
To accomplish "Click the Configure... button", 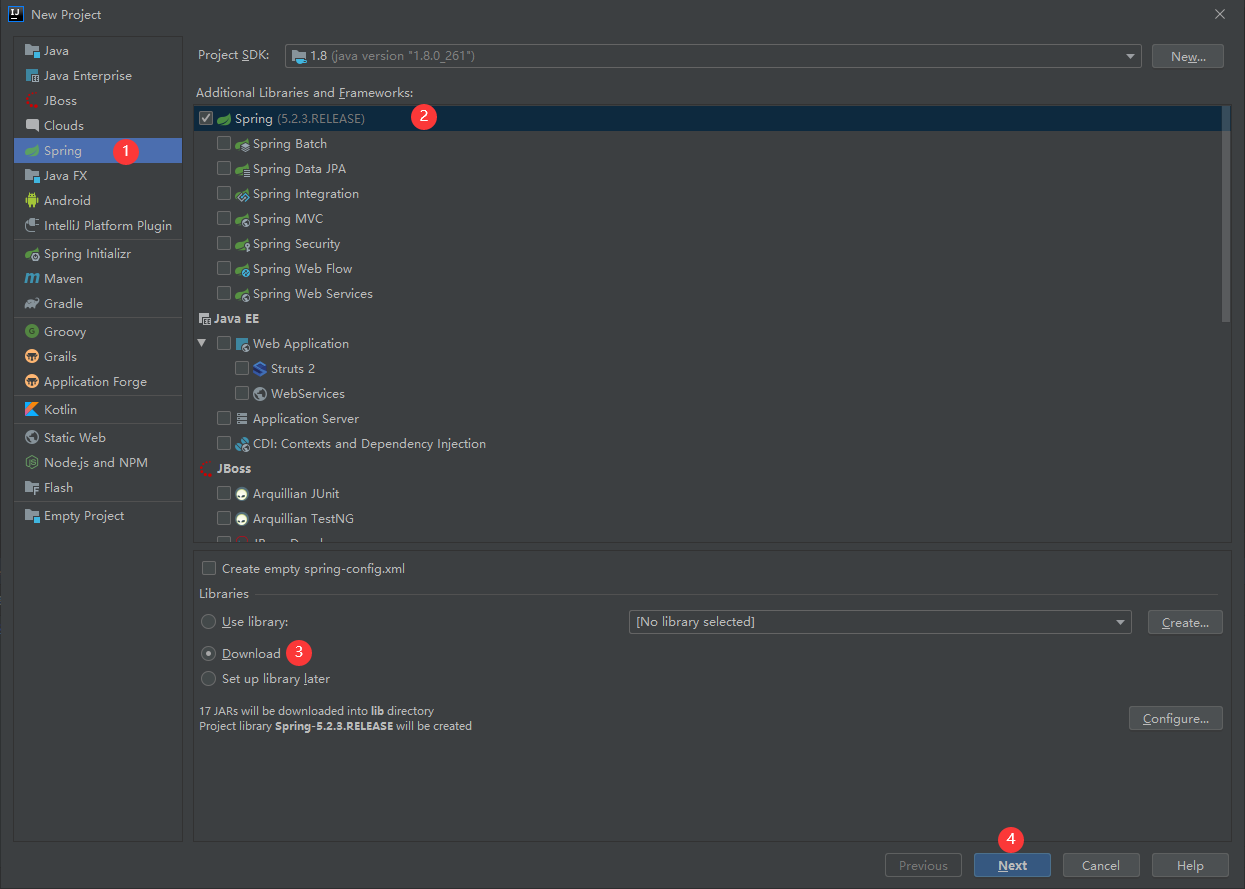I will [x=1176, y=718].
